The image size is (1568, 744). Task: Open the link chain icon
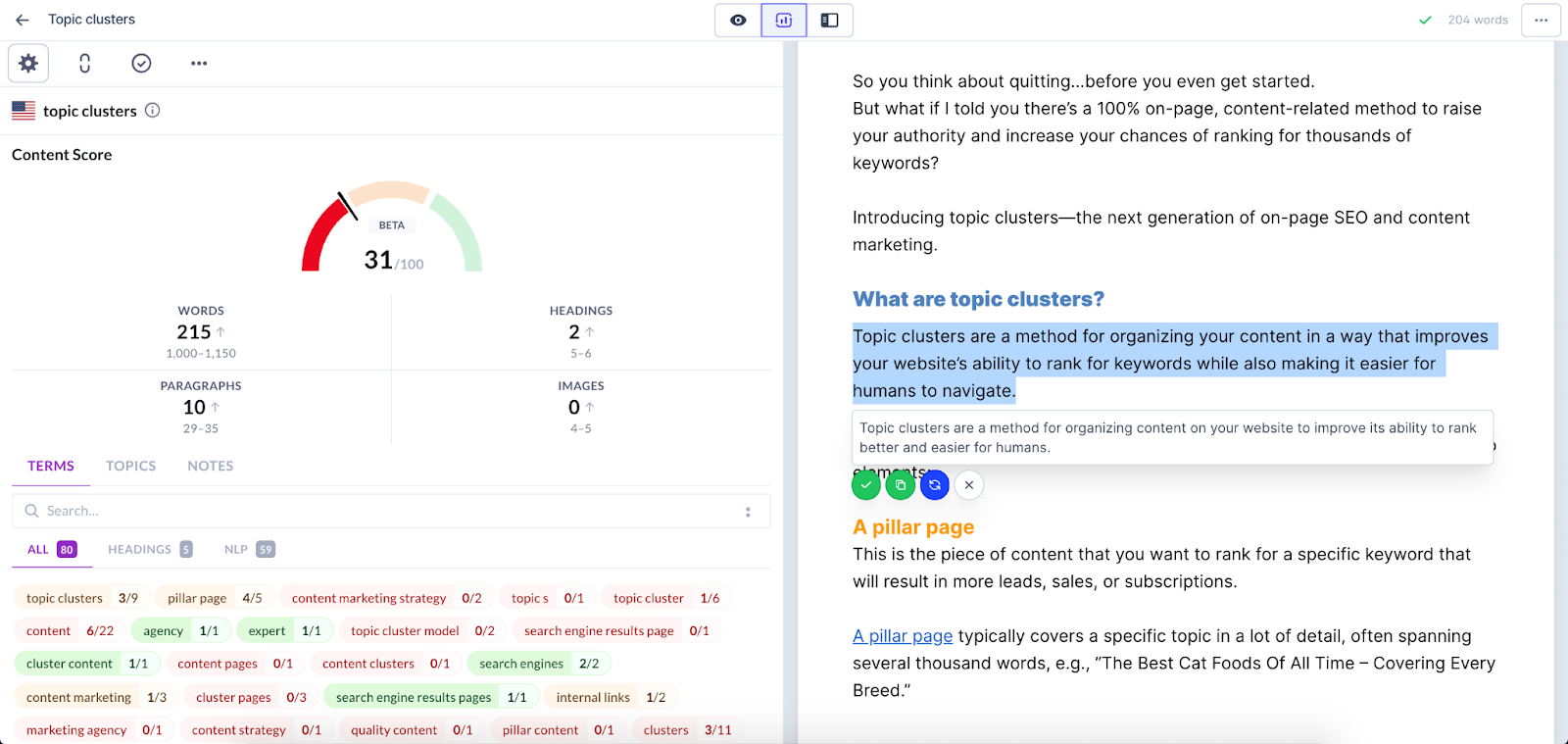point(85,64)
